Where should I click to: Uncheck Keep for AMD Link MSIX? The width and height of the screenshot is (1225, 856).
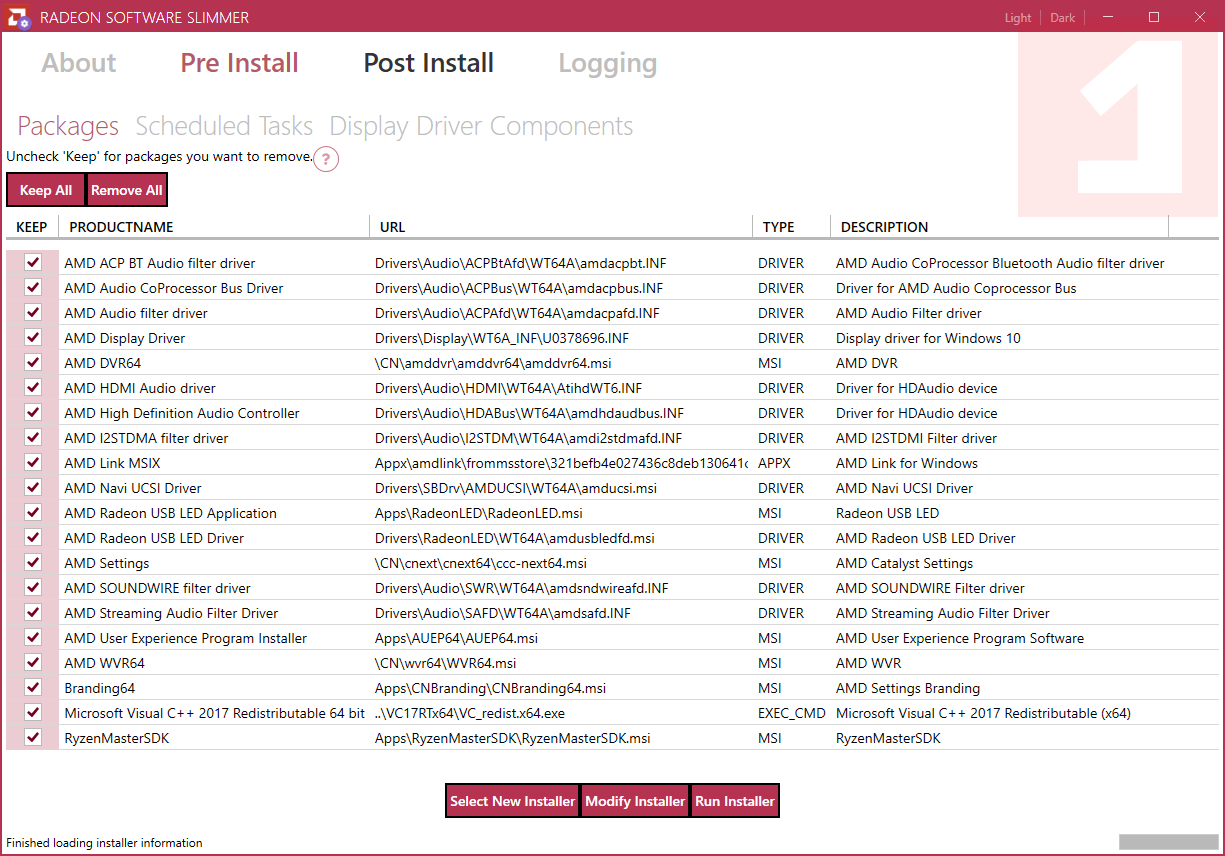click(33, 463)
